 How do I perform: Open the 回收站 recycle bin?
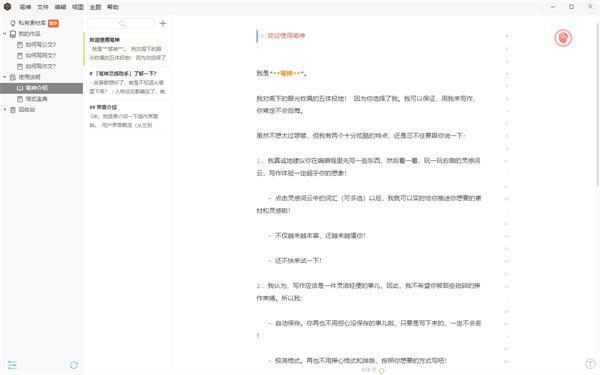pyautogui.click(x=27, y=109)
